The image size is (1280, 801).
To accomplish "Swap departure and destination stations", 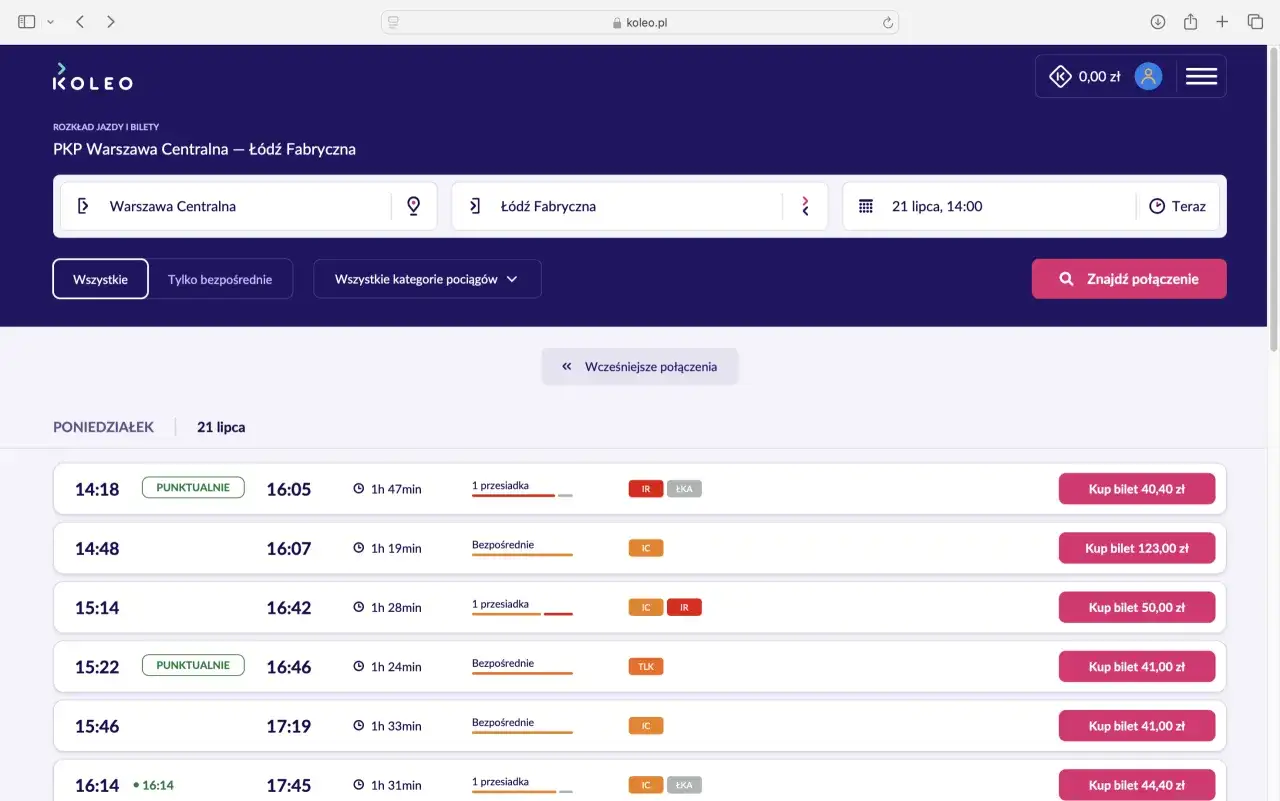I will (805, 206).
